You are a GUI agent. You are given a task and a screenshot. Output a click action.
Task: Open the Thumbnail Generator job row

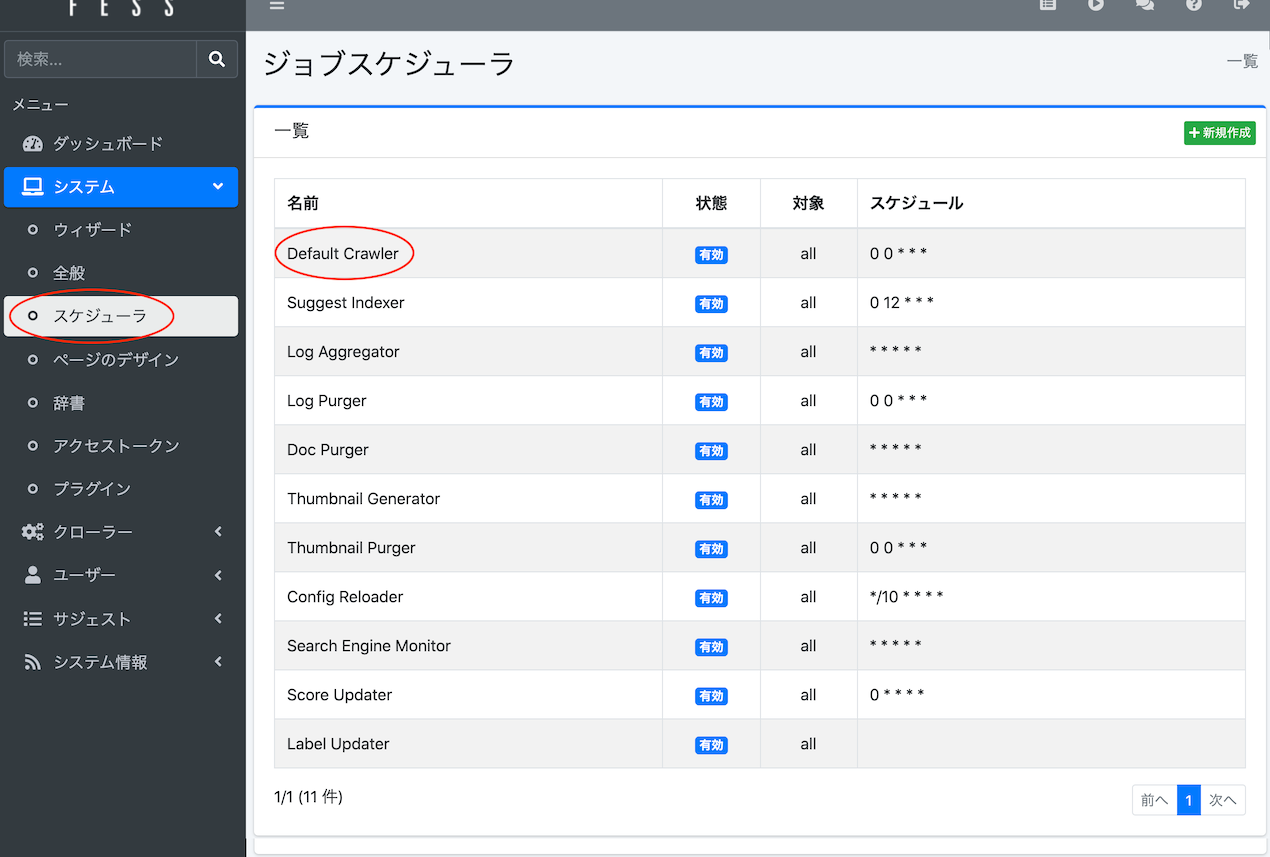pyautogui.click(x=363, y=499)
